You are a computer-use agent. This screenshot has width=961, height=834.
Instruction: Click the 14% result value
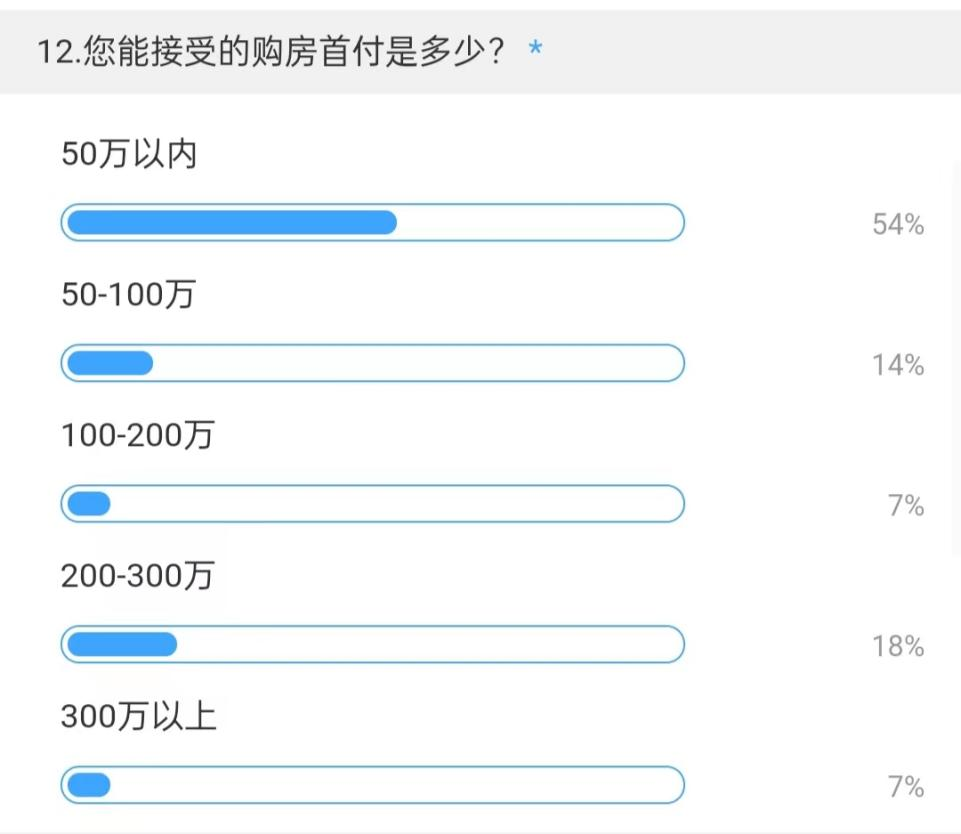(897, 366)
